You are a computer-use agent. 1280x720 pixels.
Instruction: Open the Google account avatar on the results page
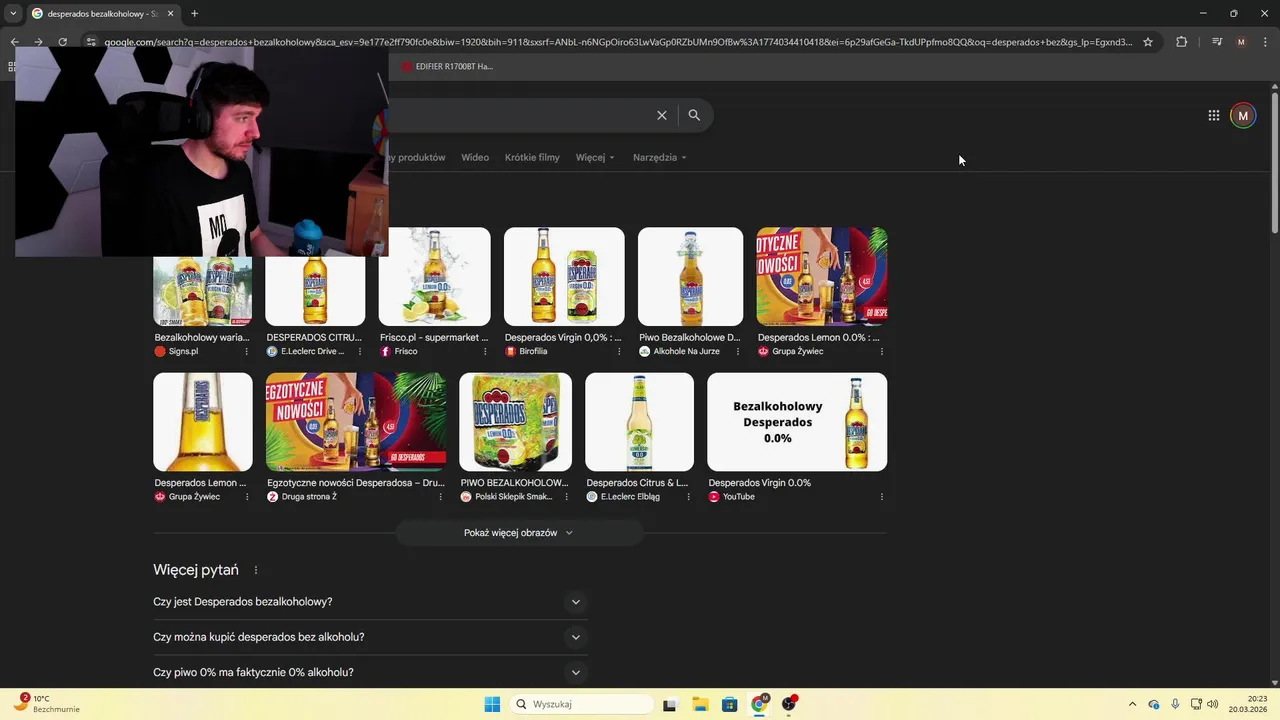(x=1243, y=115)
